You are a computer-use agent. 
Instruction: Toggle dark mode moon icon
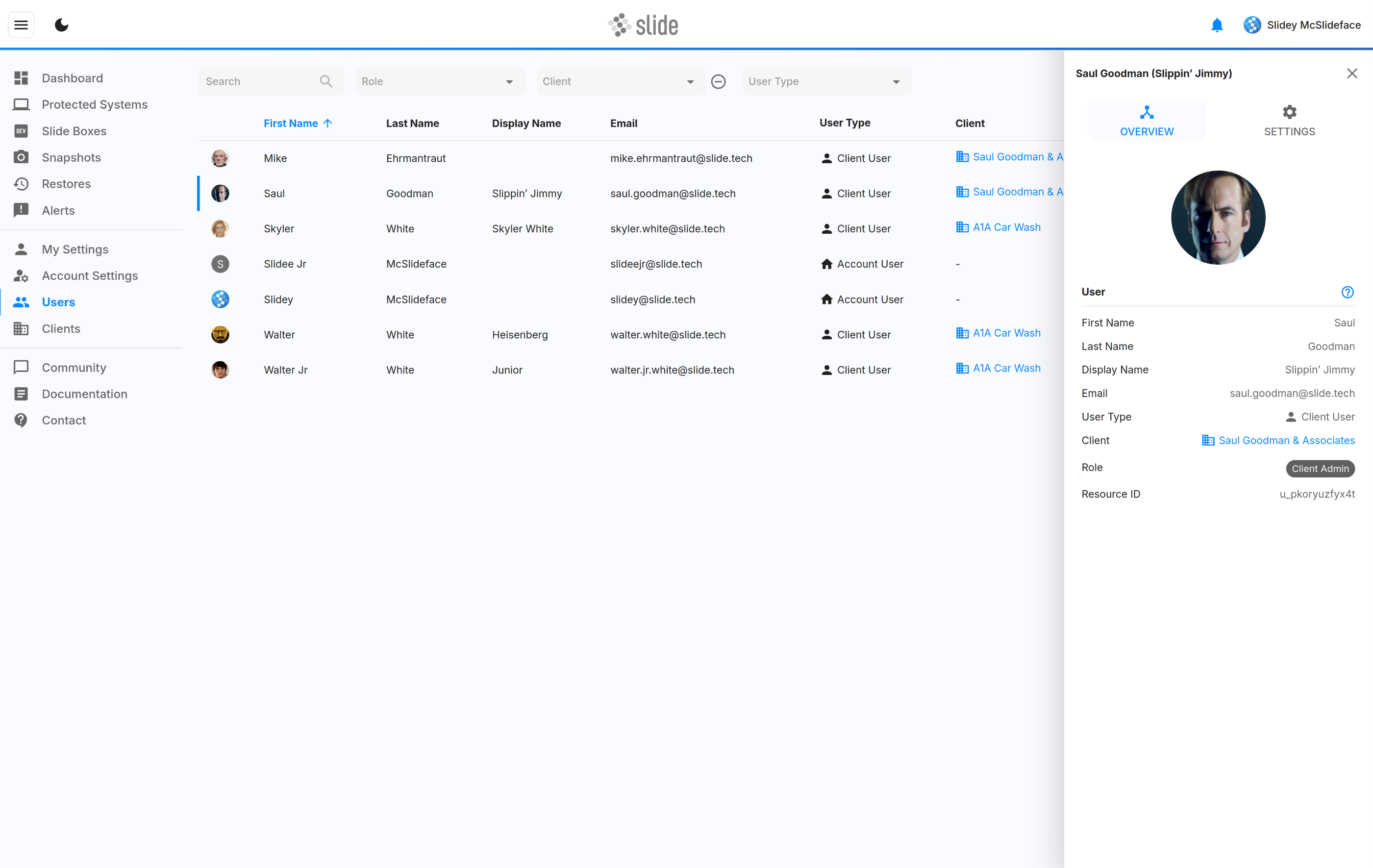point(62,25)
